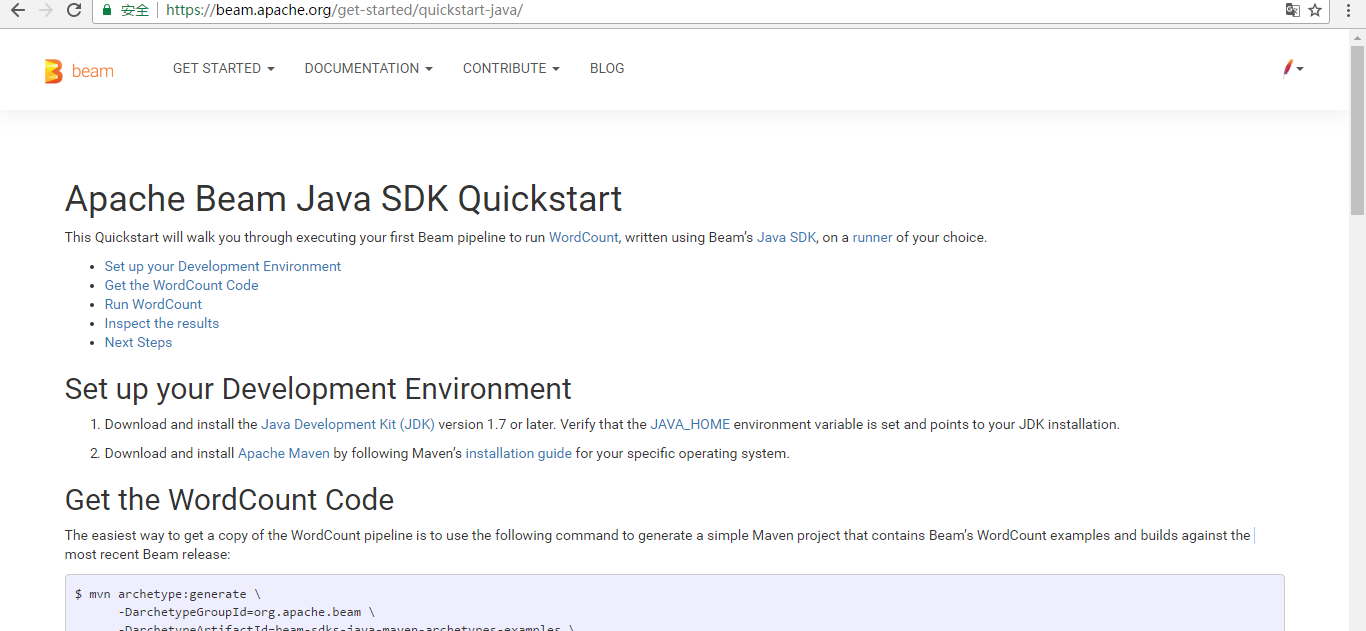
Task: Open the Apache Maven link
Action: point(284,453)
